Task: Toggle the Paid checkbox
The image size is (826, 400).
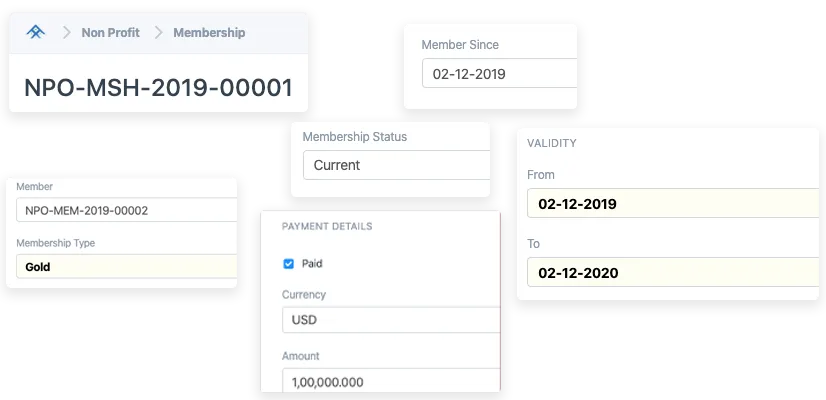Action: (x=289, y=264)
